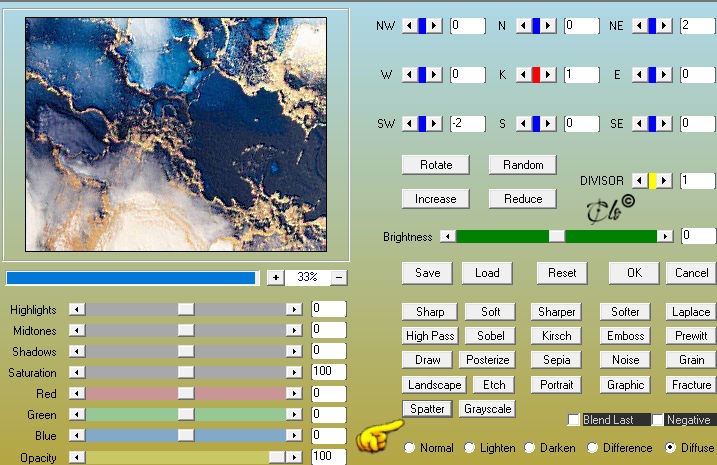
Task: Click Brightness slider left arrow
Action: pyautogui.click(x=448, y=236)
